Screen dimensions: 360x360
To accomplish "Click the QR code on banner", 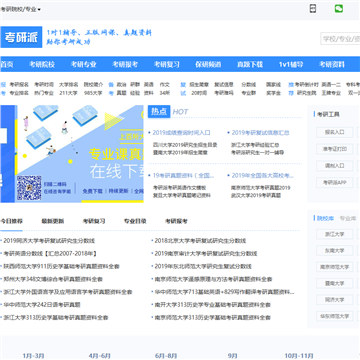I will click(29, 188).
